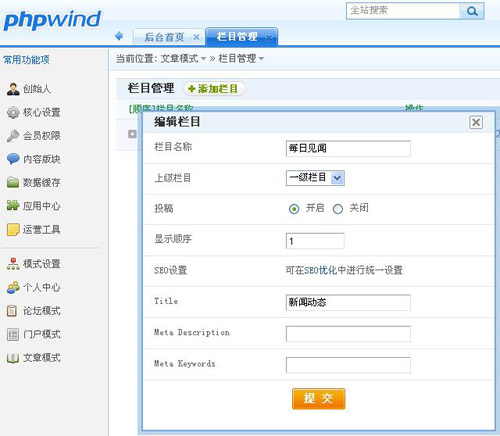Open 内容版块 speech bubble icon
The width and height of the screenshot is (500, 436).
[x=13, y=159]
